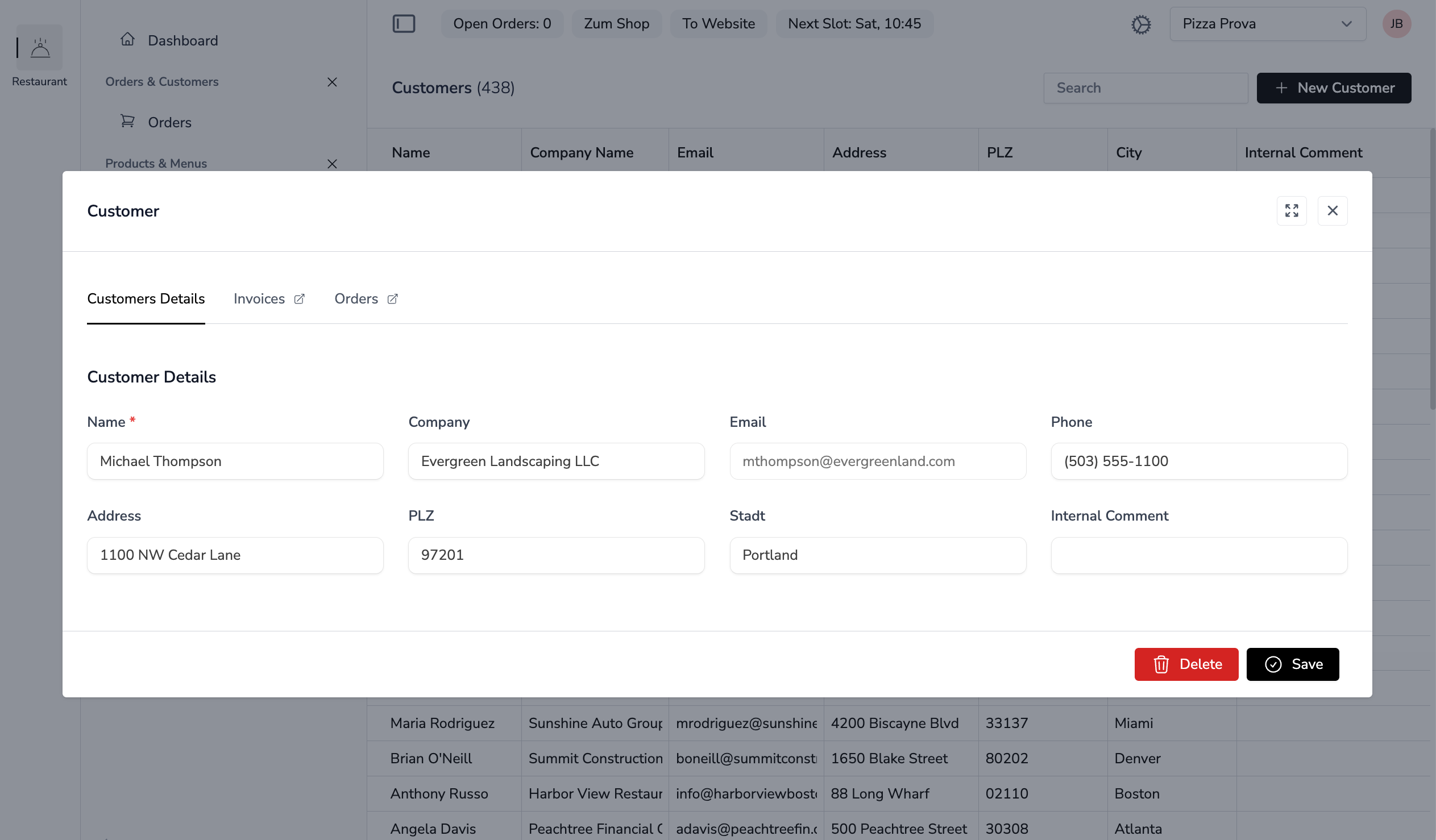Collapse the Products & Menus section
Image resolution: width=1436 pixels, height=840 pixels.
[x=333, y=164]
